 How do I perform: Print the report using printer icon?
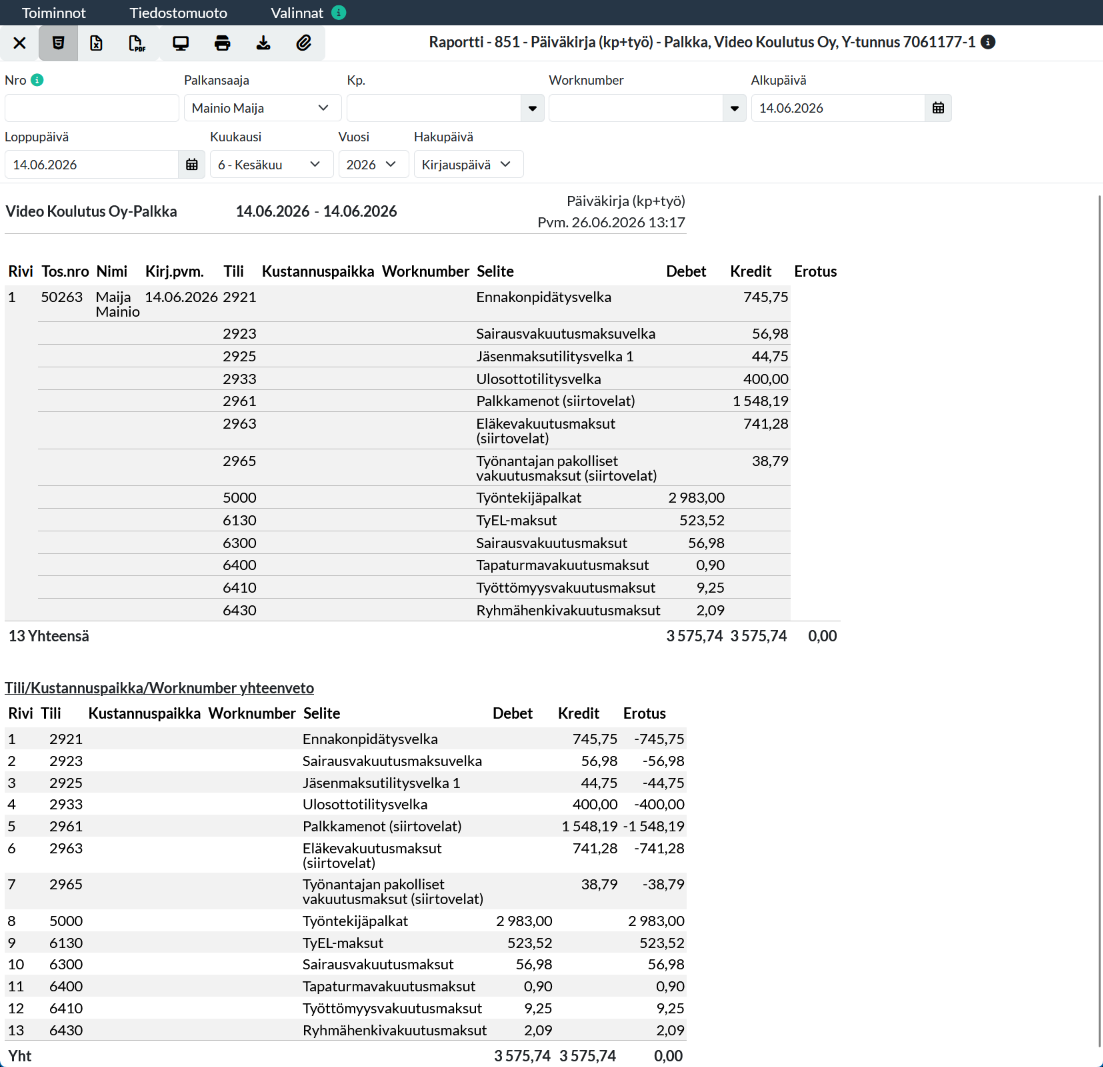pos(222,43)
